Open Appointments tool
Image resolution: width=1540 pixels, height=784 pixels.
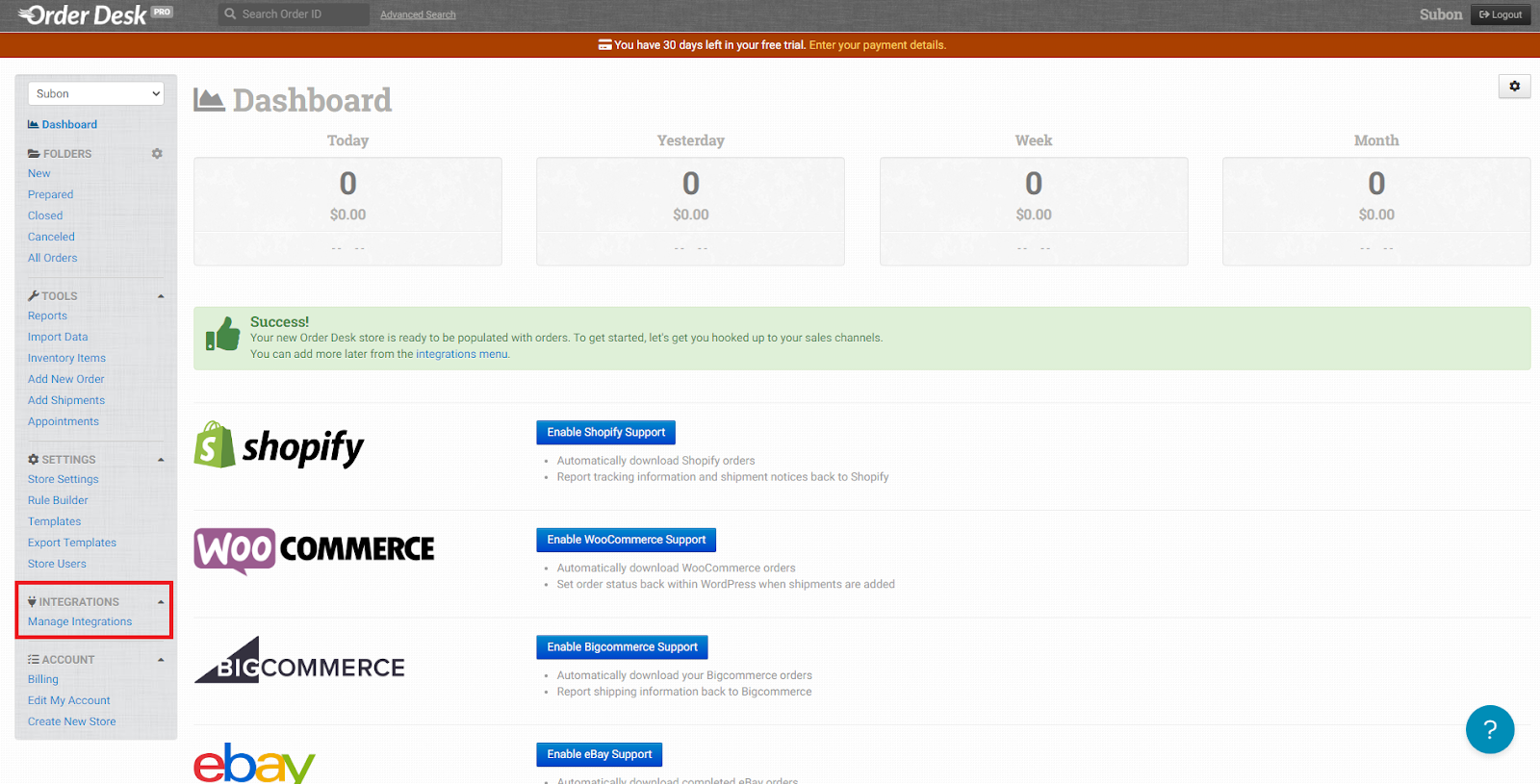click(x=64, y=422)
